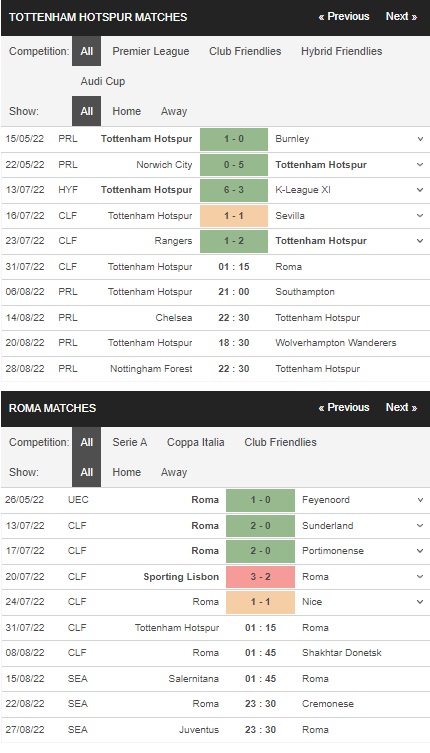Screen dimensions: 430x753
Task: Open the Wolverhampton Wanderers team link
Action: pyautogui.click(x=336, y=343)
